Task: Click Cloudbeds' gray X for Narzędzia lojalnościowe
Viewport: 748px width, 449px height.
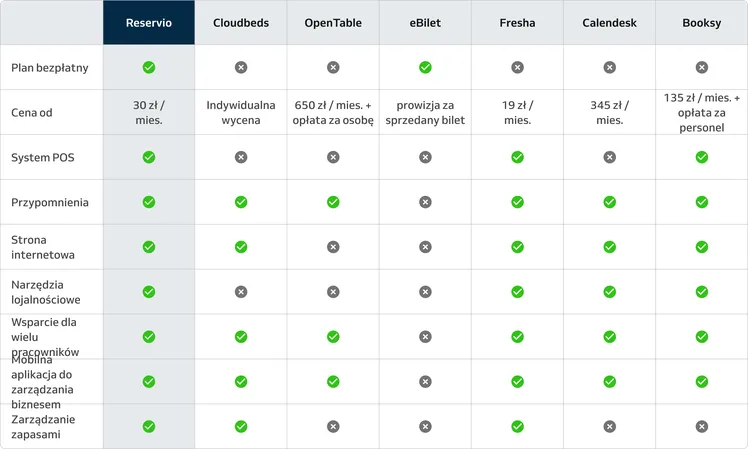Action: coord(241,292)
